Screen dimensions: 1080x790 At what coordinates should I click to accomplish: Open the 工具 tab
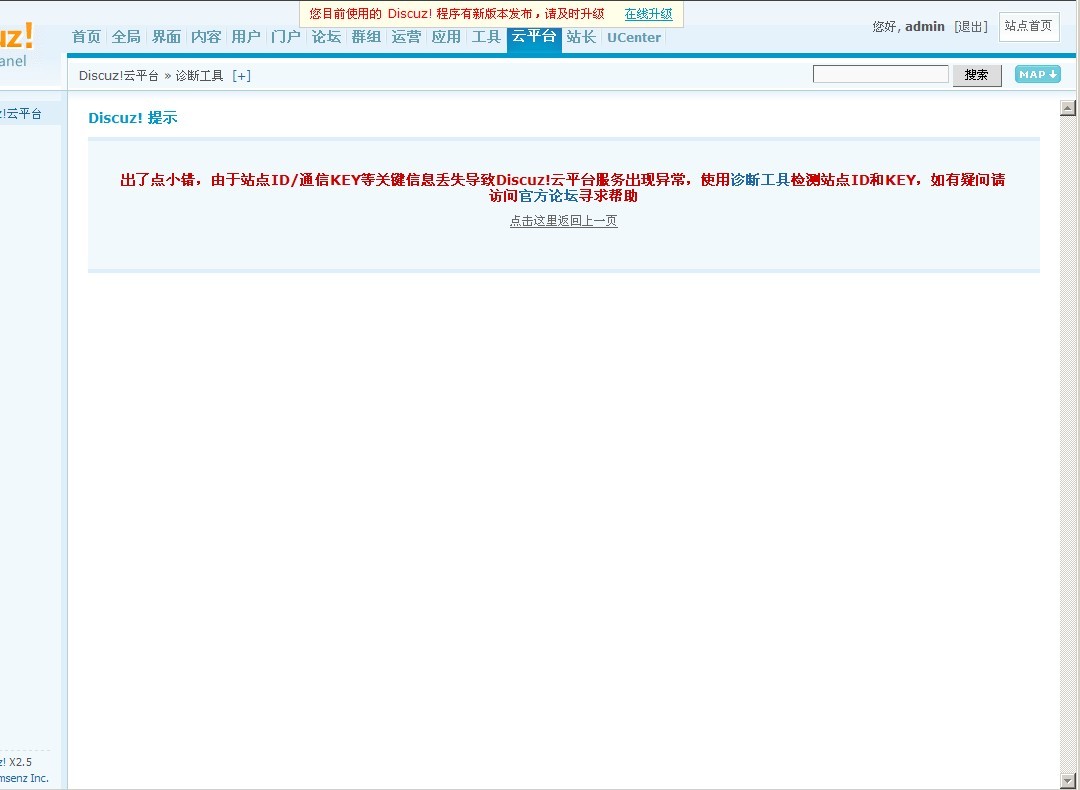tap(486, 37)
